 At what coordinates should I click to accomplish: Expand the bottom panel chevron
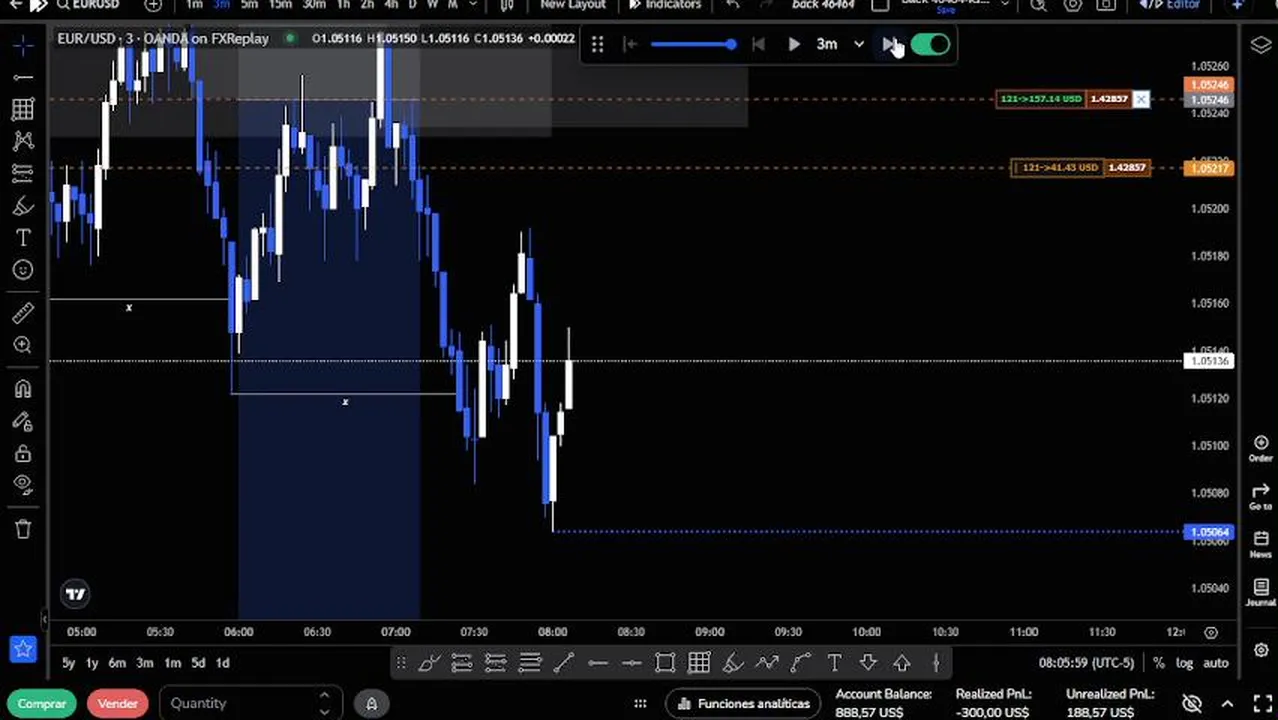click(x=1227, y=704)
